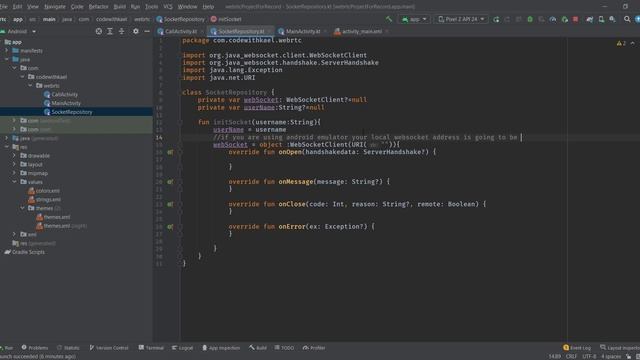The height and width of the screenshot is (360, 640).
Task: Click onOpen override gutter icon
Action: click(170, 152)
